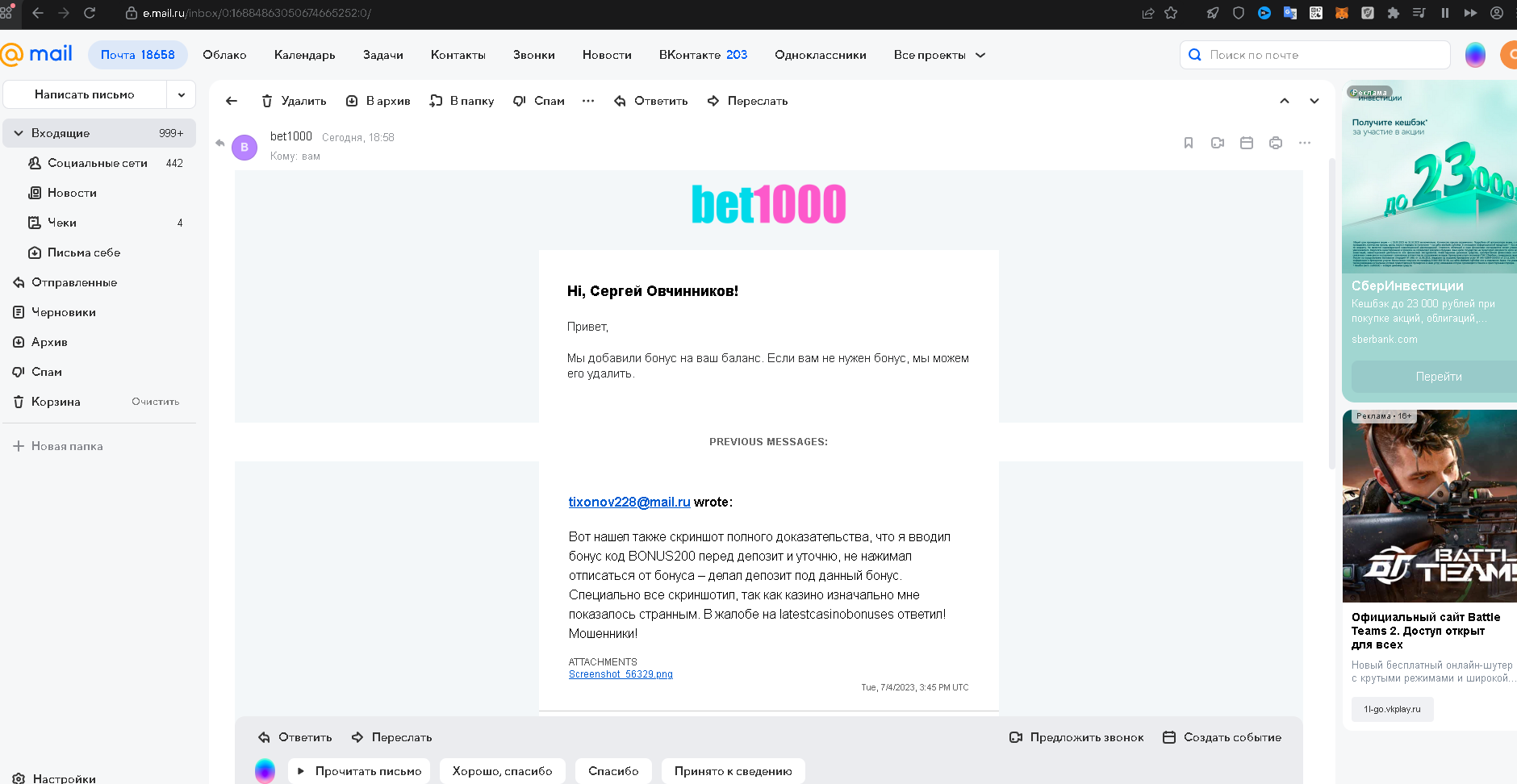
Task: Click Переслать in the top toolbar
Action: click(x=747, y=101)
